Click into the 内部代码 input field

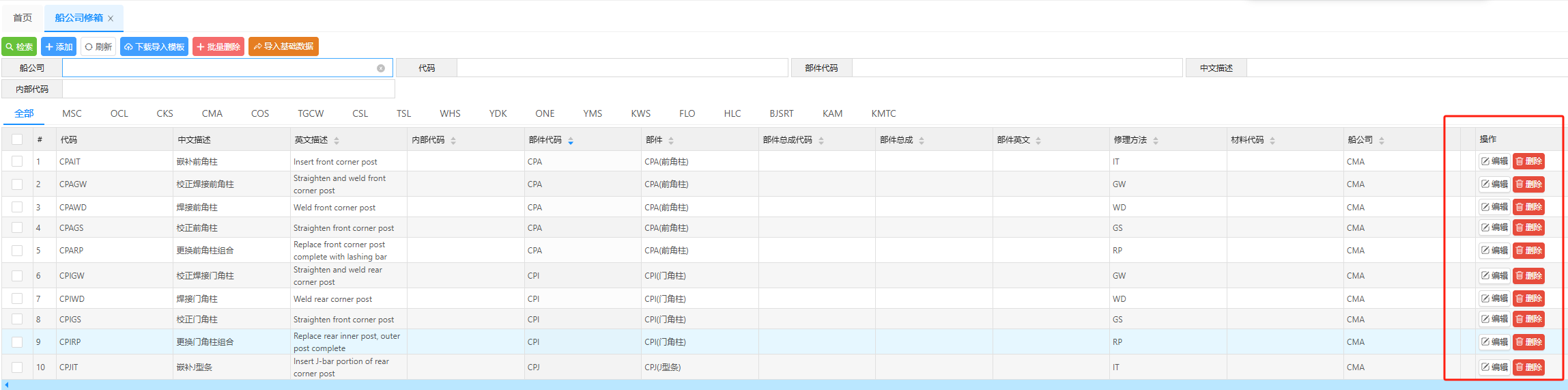[x=228, y=89]
